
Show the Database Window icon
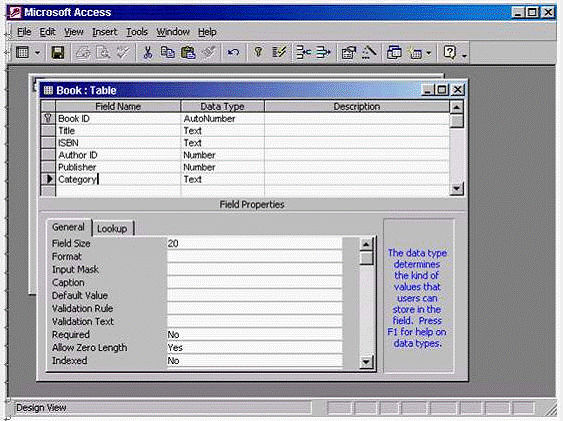tap(394, 53)
